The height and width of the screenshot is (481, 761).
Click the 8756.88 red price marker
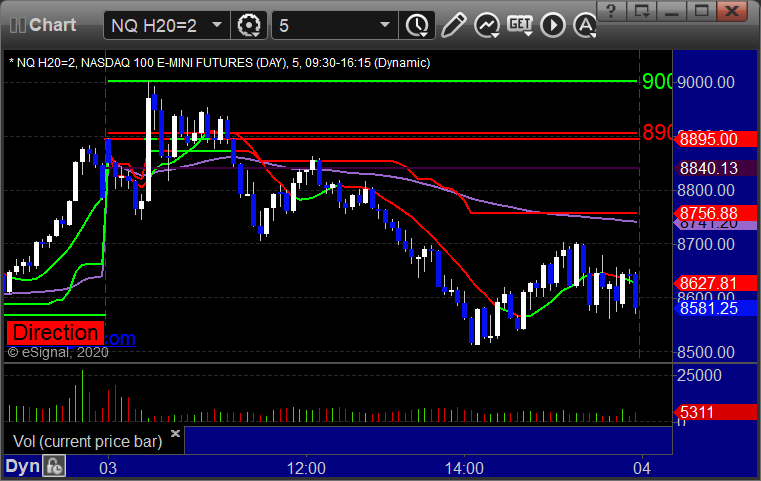(x=715, y=213)
